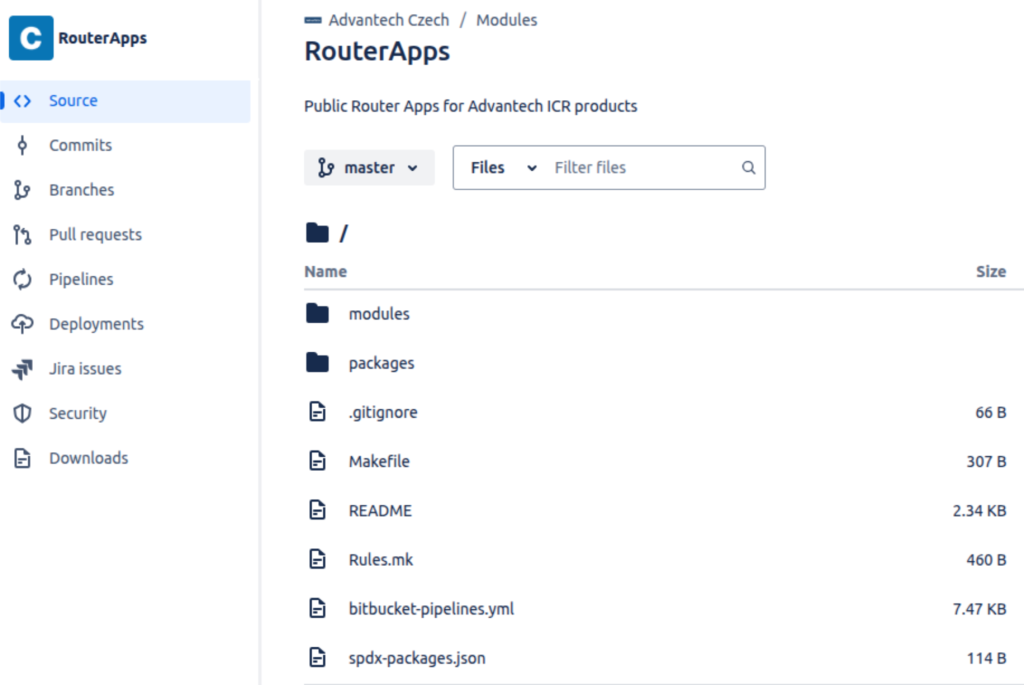Click the Rules.mk file icon
The height and width of the screenshot is (685, 1024).
[x=317, y=559]
